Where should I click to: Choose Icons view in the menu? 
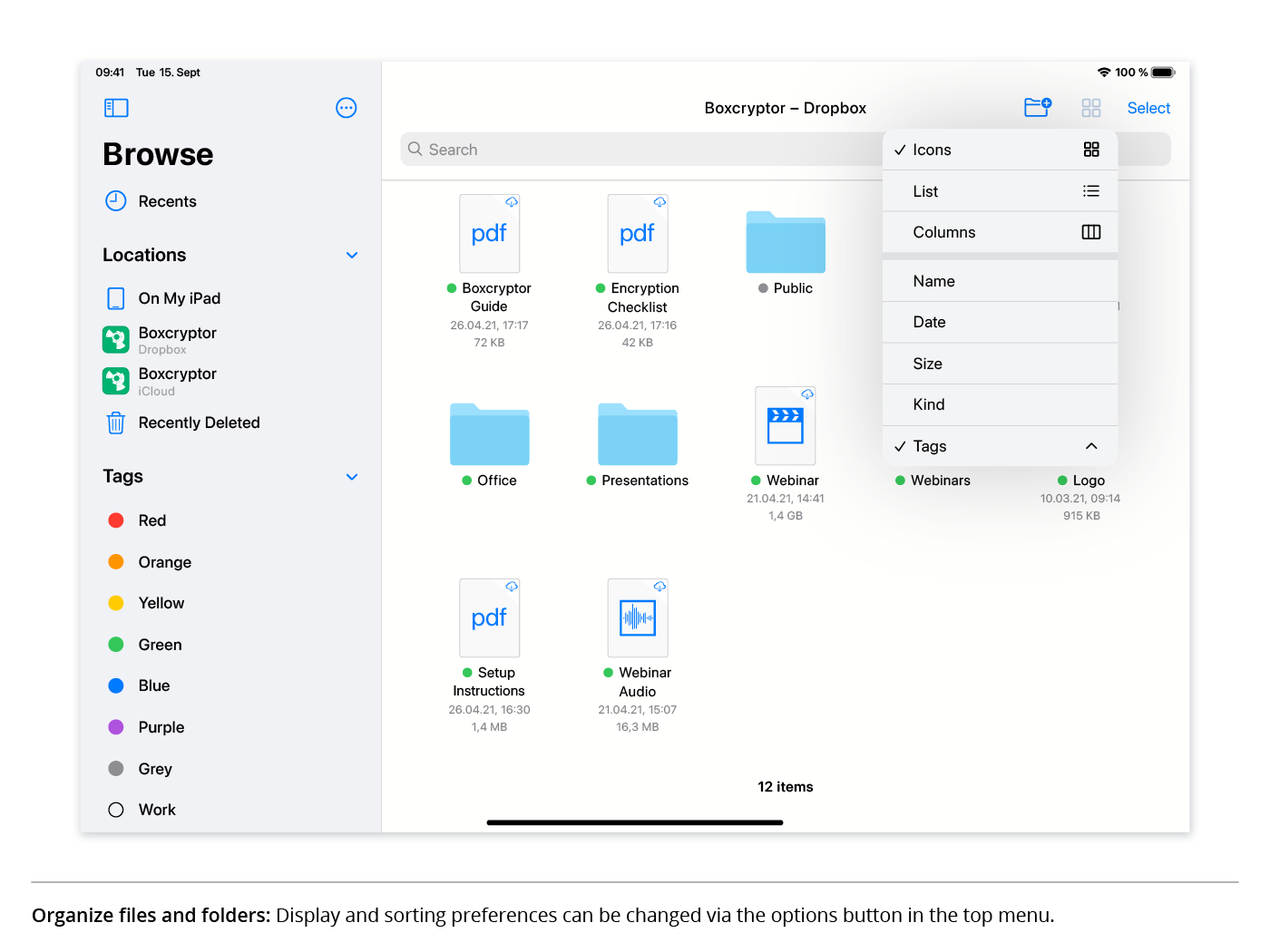coord(1000,150)
